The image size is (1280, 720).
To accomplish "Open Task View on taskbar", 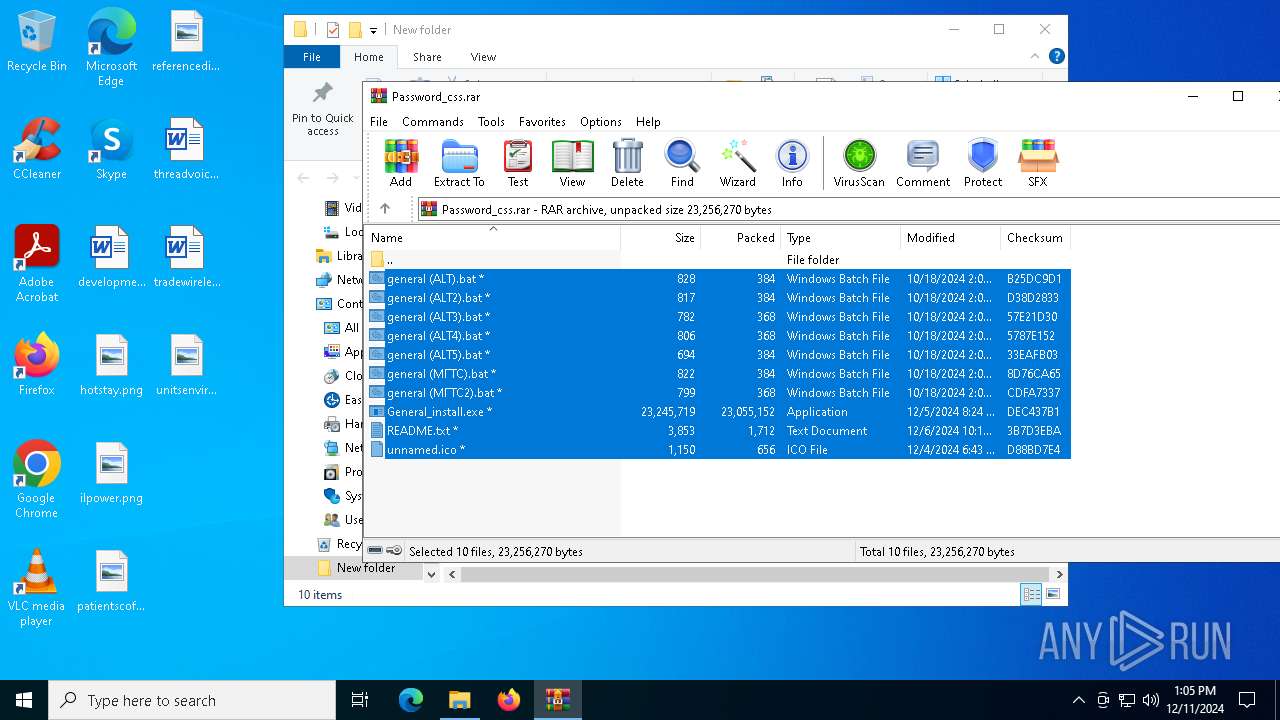I will click(x=360, y=700).
